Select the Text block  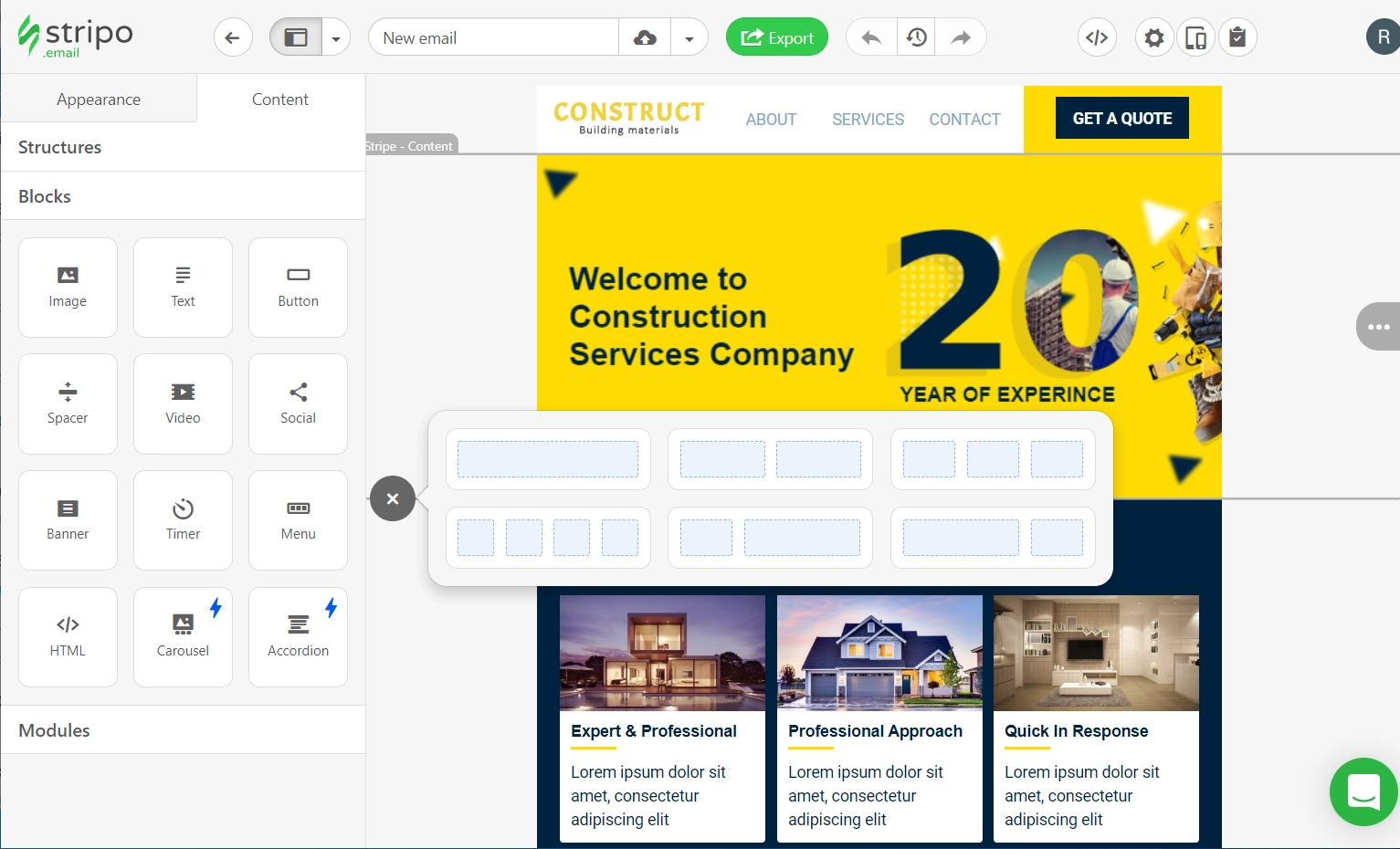[183, 287]
